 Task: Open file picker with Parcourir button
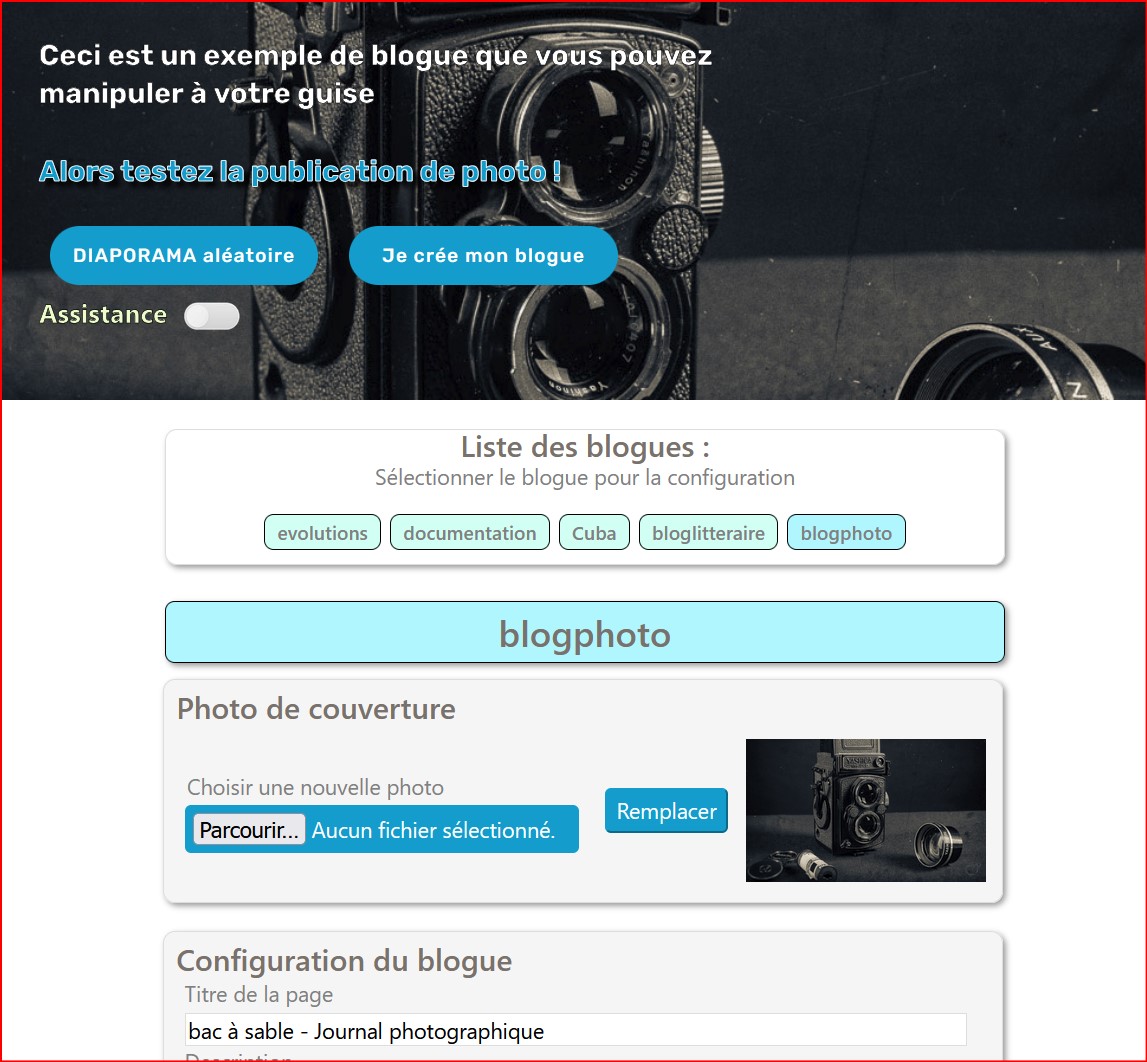pos(249,830)
